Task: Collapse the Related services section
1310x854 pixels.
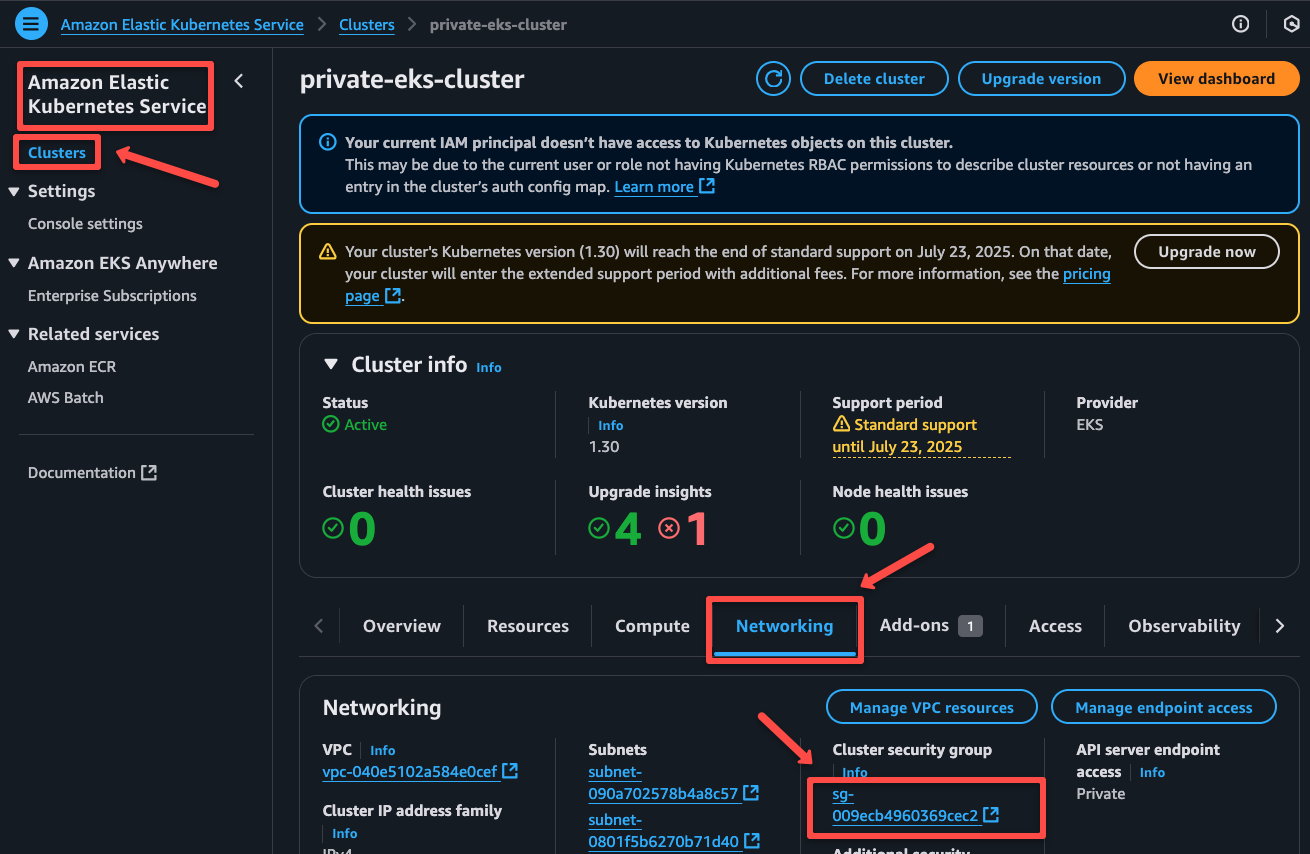Action: click(x=14, y=334)
